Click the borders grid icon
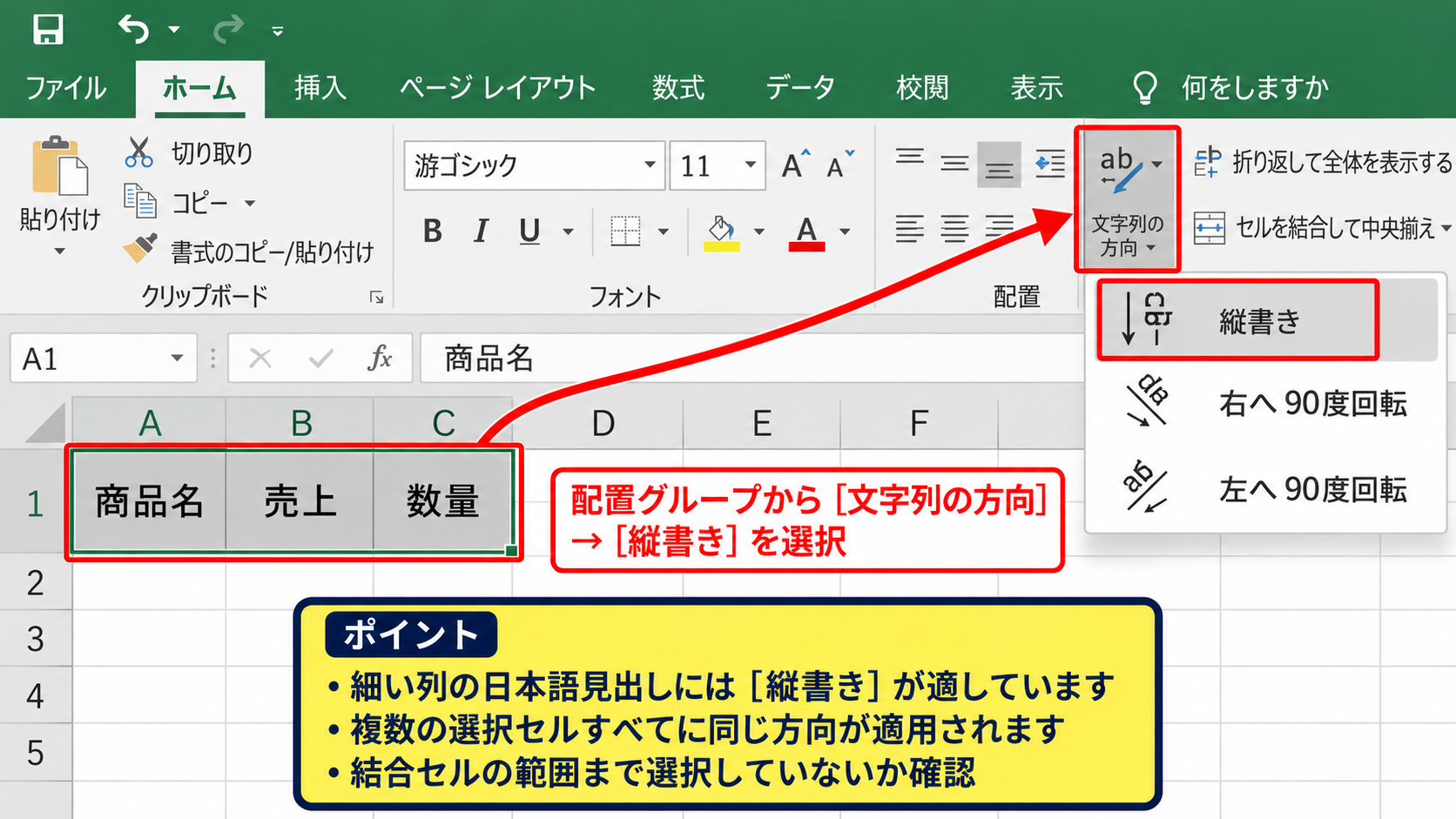The height and width of the screenshot is (819, 1456). point(625,231)
